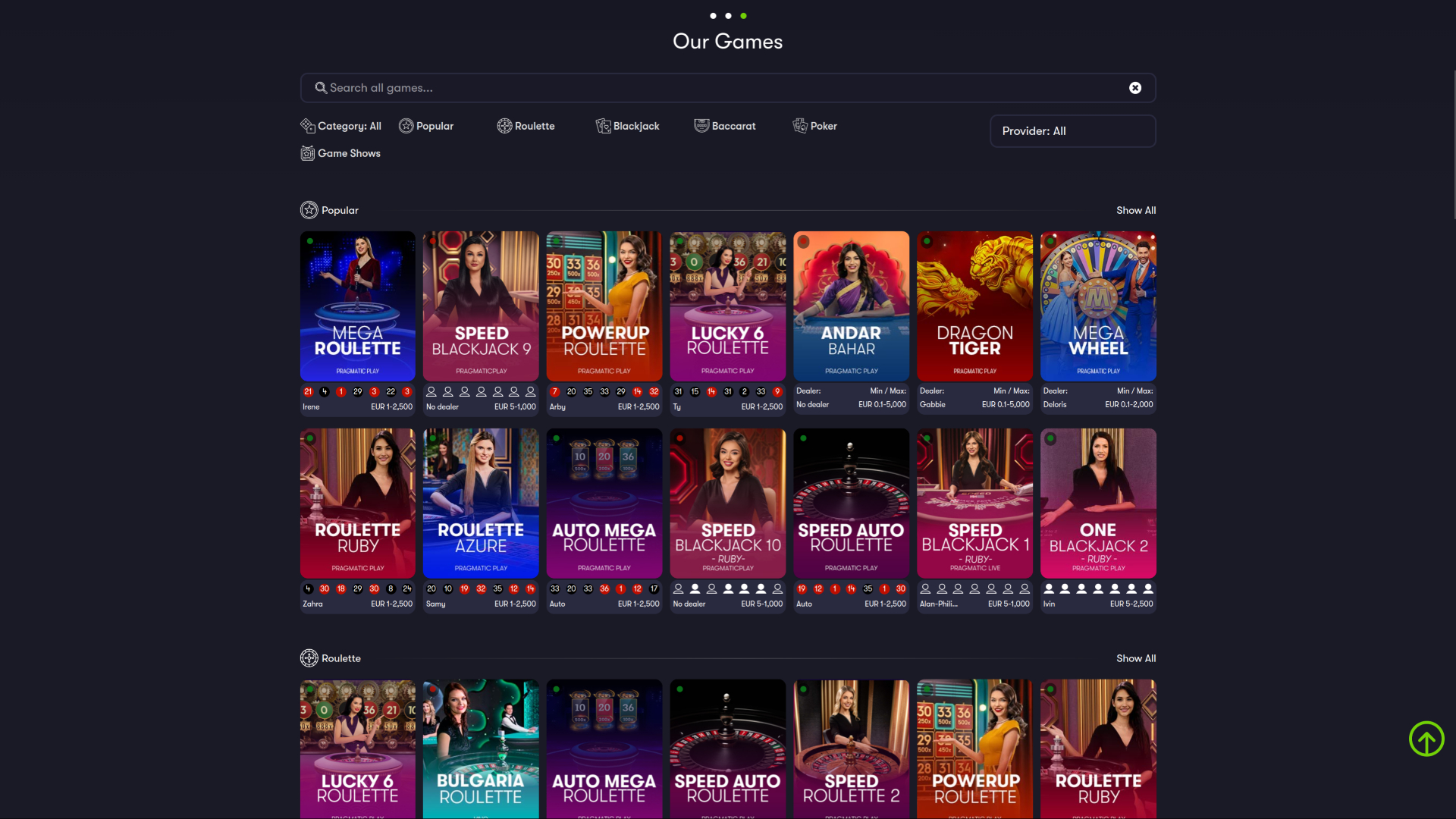Viewport: 1456px width, 819px height.
Task: Click the Baccarat category icon
Action: 701,126
